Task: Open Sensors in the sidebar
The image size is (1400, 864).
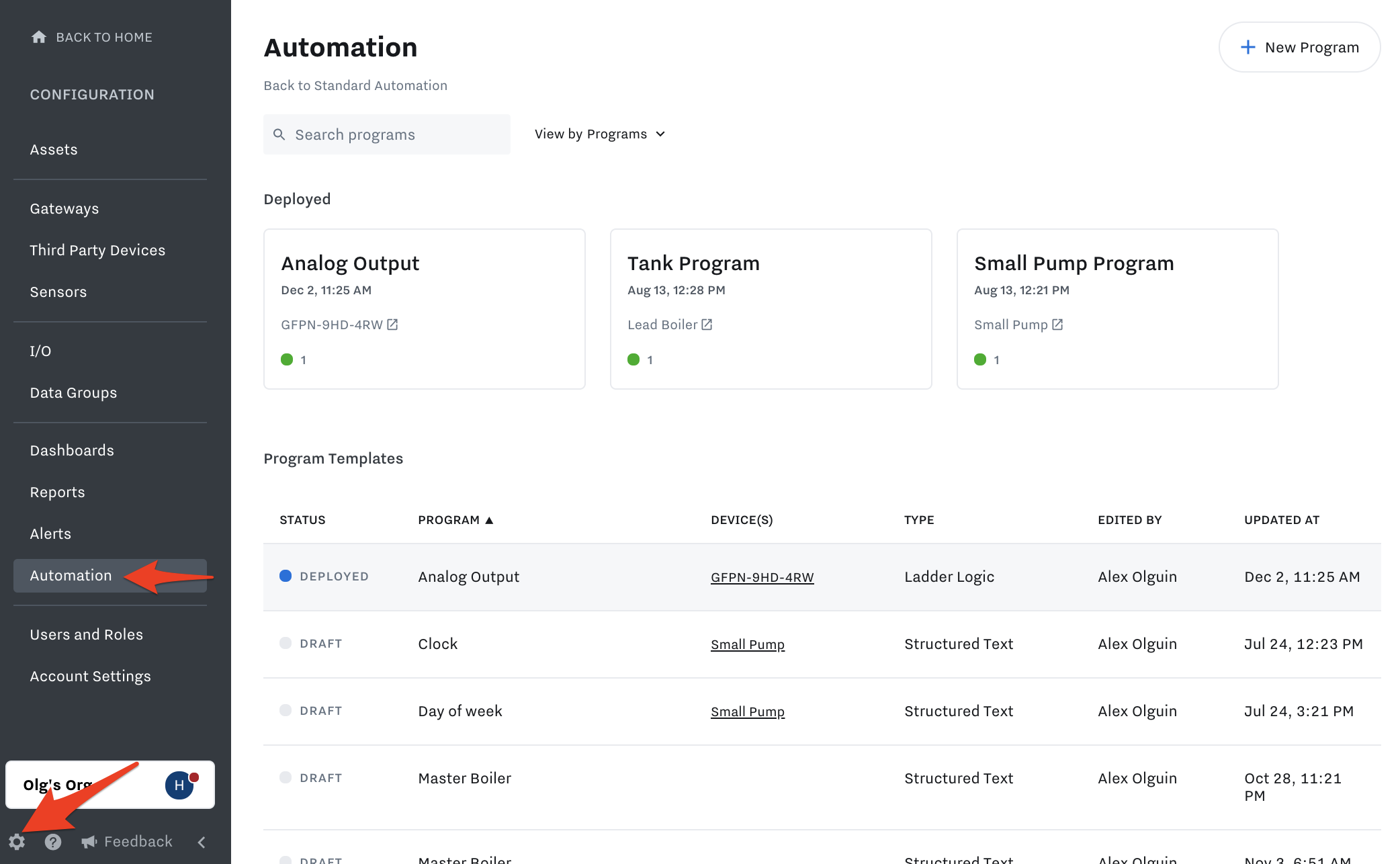Action: click(x=58, y=292)
